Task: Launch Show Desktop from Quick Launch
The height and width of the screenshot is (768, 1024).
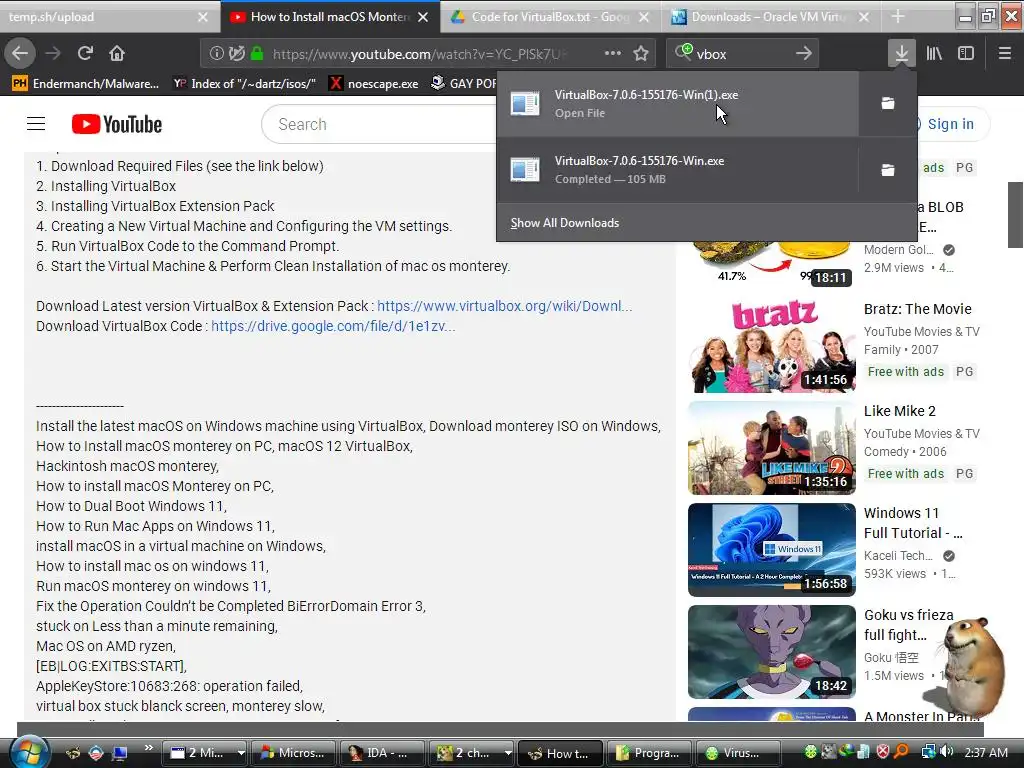Action: 120,753
